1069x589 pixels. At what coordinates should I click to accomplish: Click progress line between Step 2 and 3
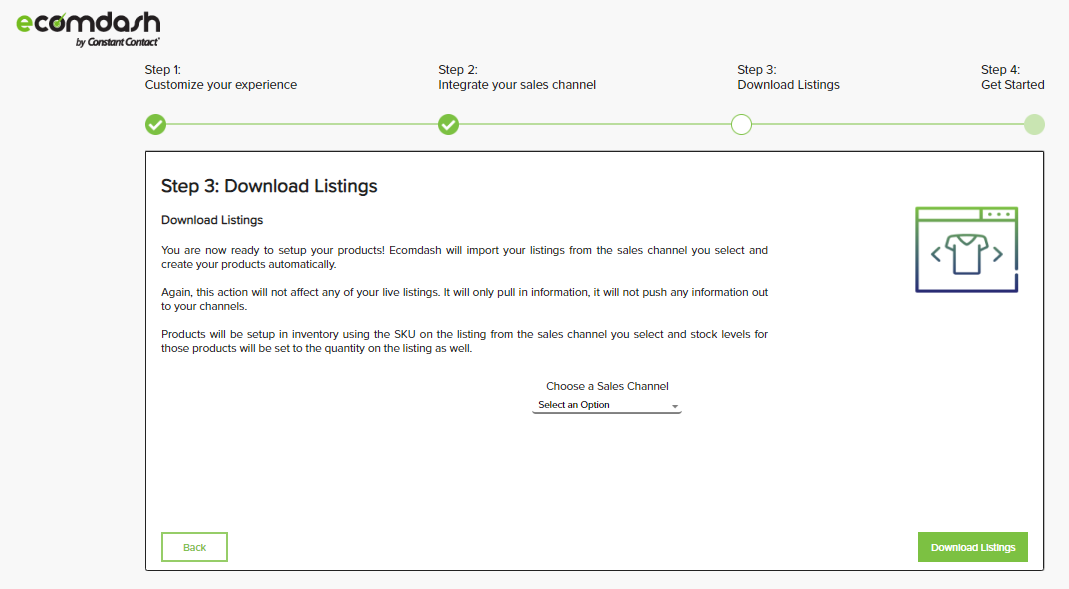pos(594,124)
